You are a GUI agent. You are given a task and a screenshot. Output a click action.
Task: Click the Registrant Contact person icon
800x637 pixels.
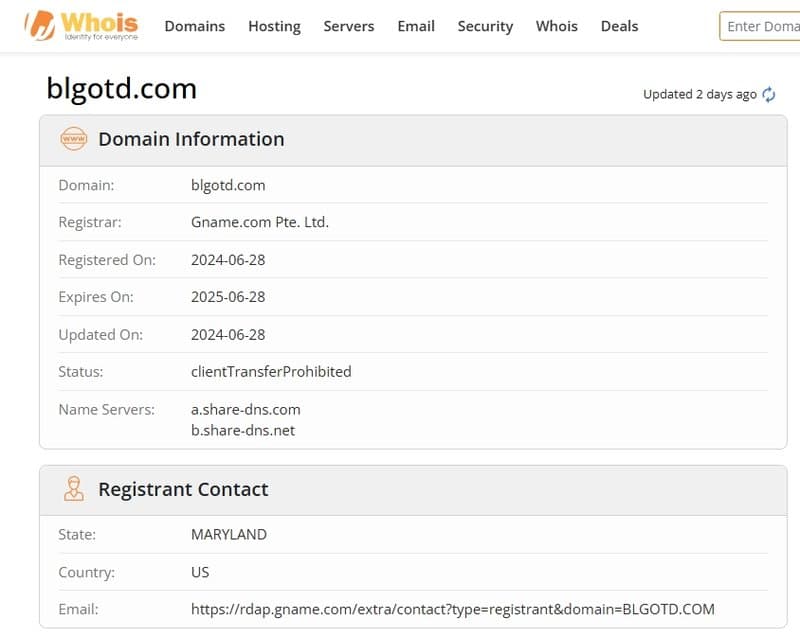pyautogui.click(x=74, y=489)
